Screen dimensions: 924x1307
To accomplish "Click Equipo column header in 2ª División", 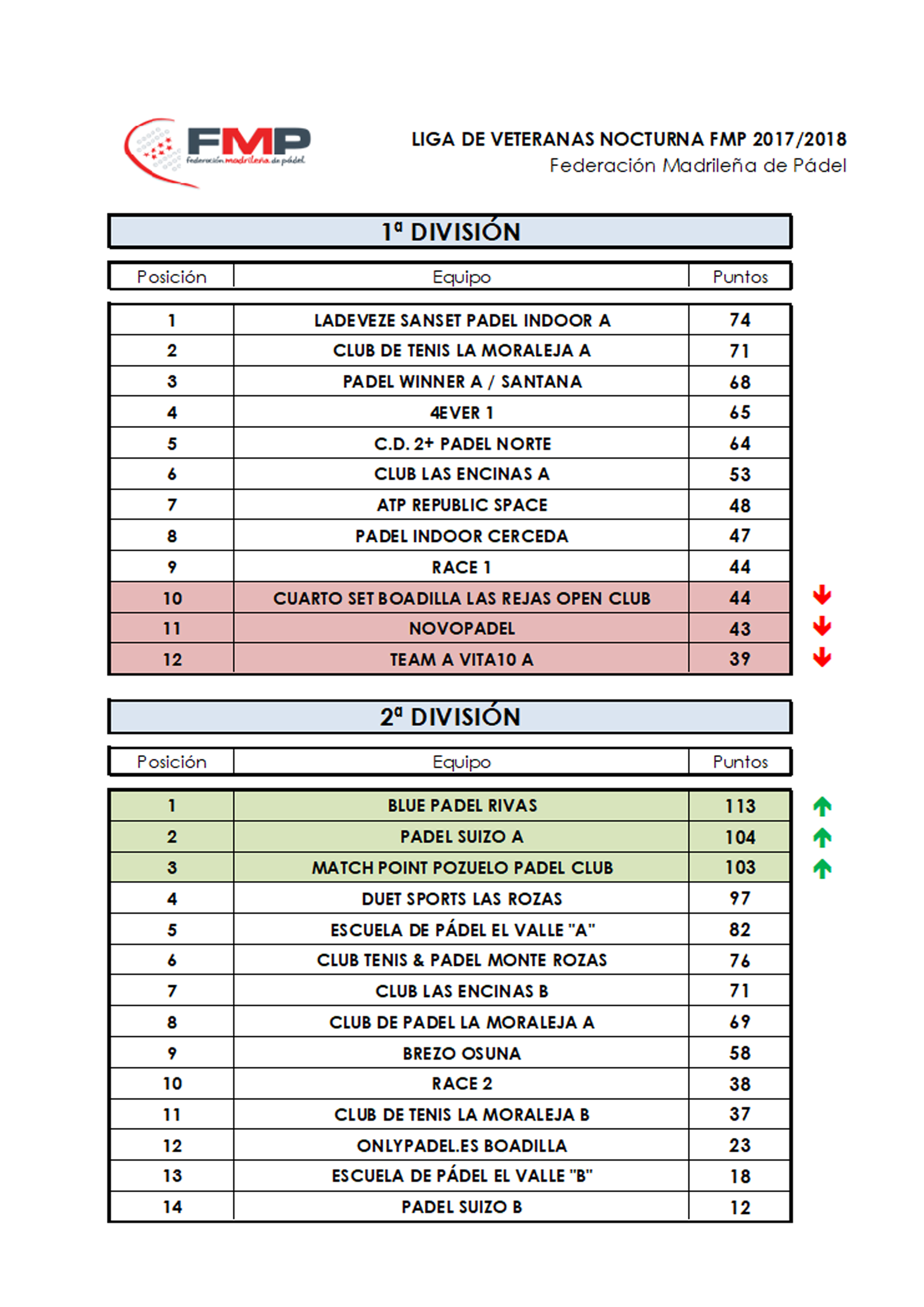I will click(462, 762).
